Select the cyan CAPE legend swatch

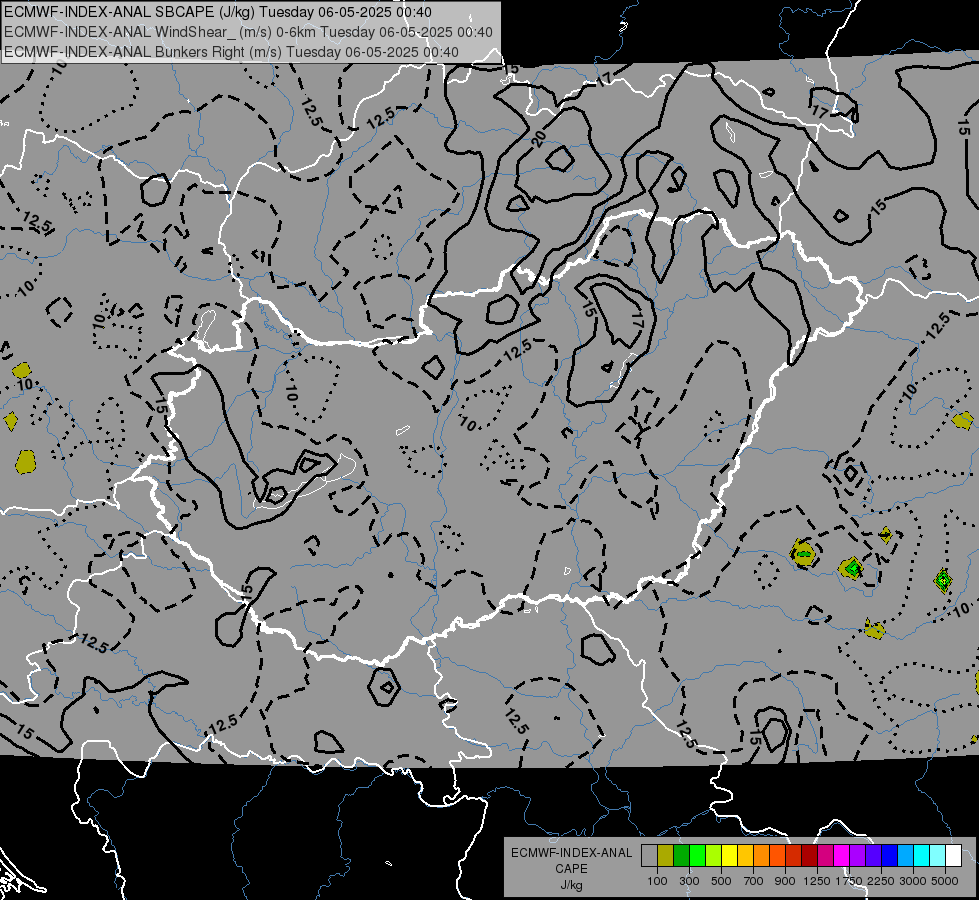point(922,855)
